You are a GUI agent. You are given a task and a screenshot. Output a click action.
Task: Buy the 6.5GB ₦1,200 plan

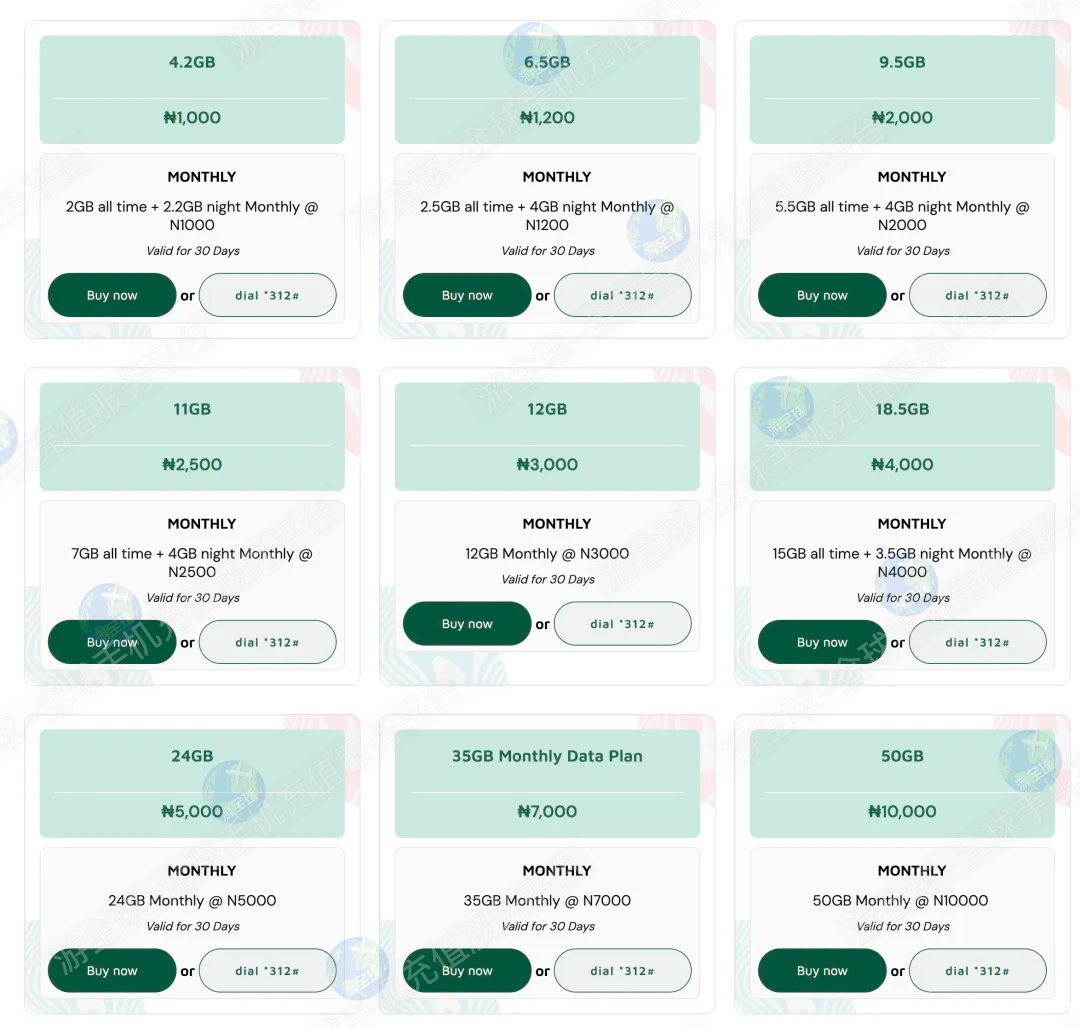(467, 295)
